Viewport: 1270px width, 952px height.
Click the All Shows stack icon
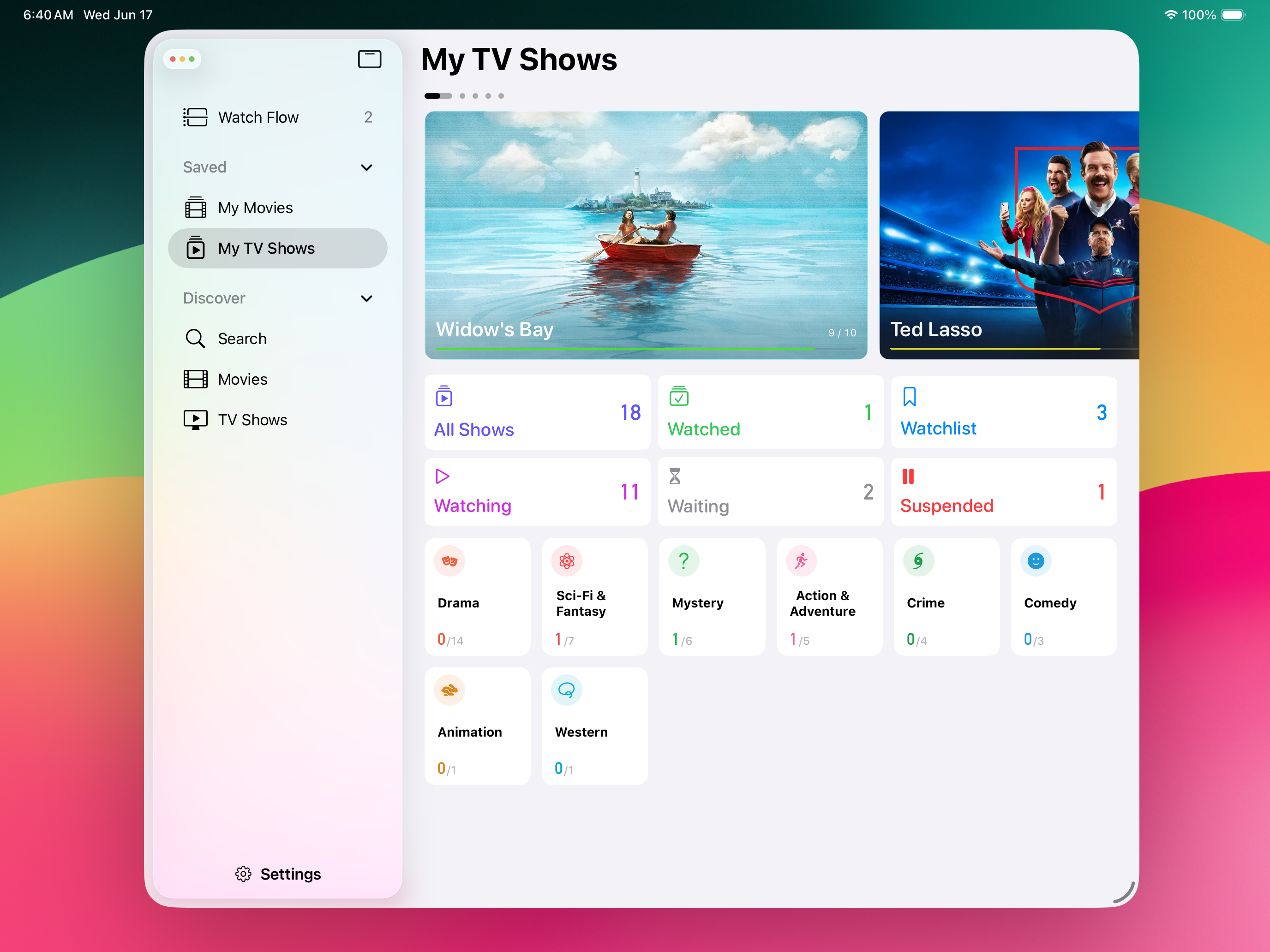[x=444, y=396]
